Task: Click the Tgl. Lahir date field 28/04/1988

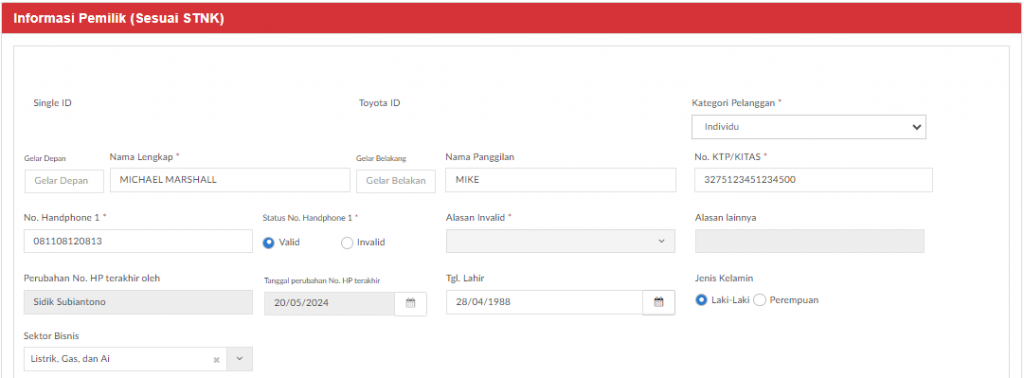Action: pyautogui.click(x=544, y=303)
